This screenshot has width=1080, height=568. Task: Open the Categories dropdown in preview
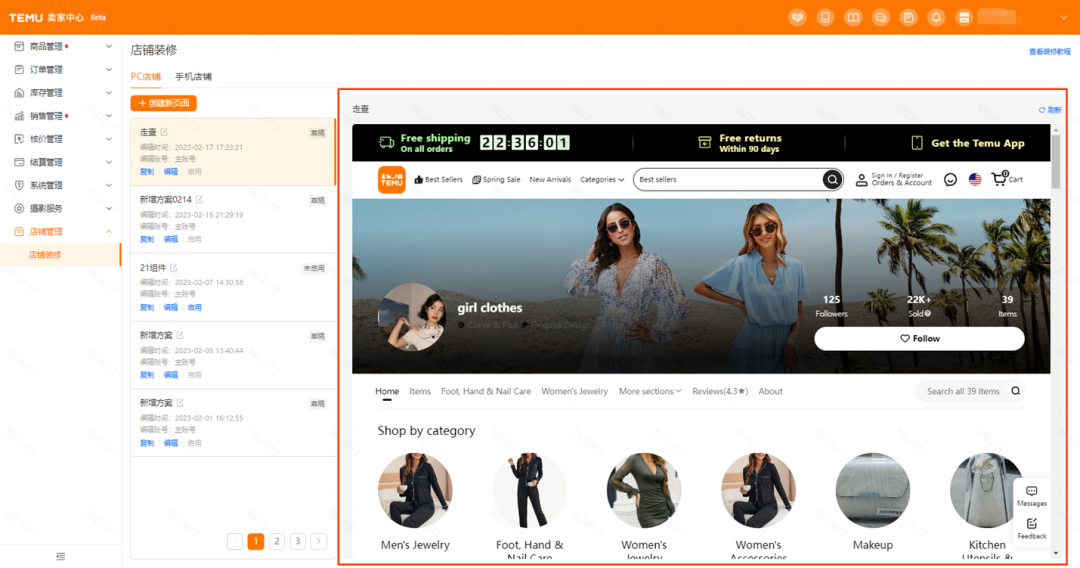point(602,180)
